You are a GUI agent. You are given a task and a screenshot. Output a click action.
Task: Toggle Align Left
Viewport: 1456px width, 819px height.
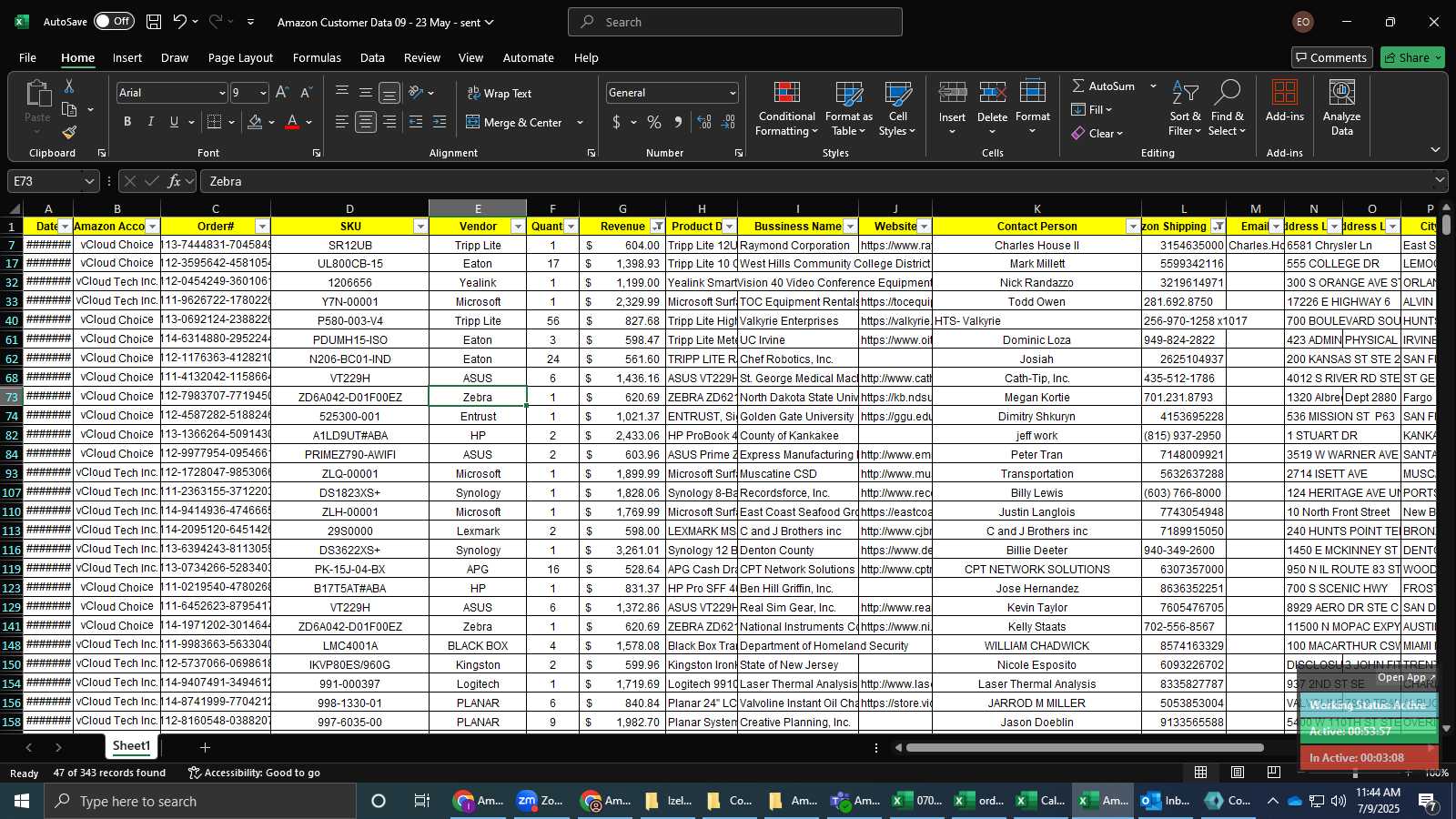coord(342,122)
